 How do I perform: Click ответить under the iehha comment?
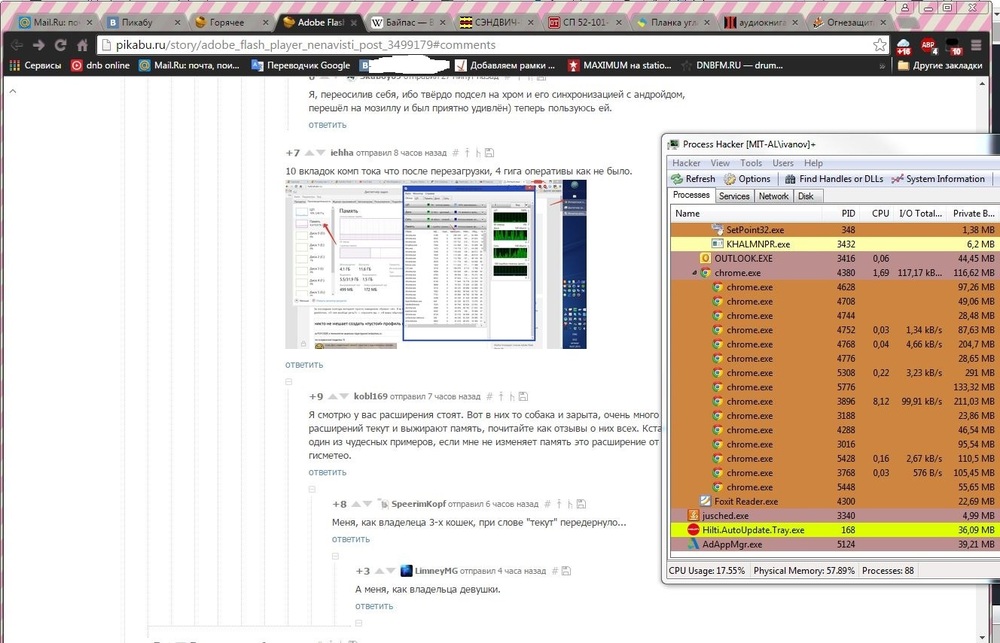pyautogui.click(x=304, y=365)
